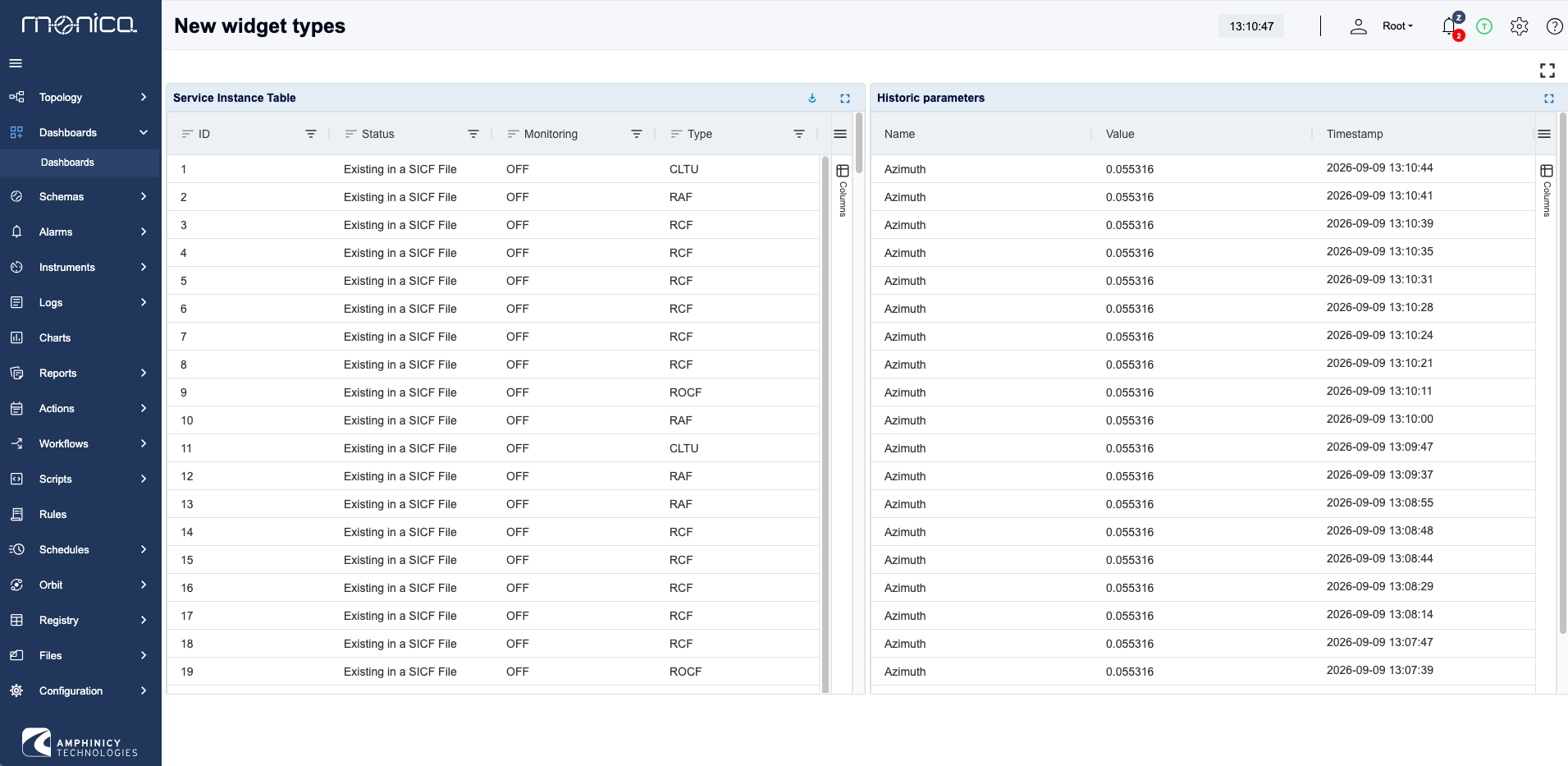Image resolution: width=1568 pixels, height=766 pixels.
Task: Click the user profile avatar icon
Action: click(x=1359, y=26)
